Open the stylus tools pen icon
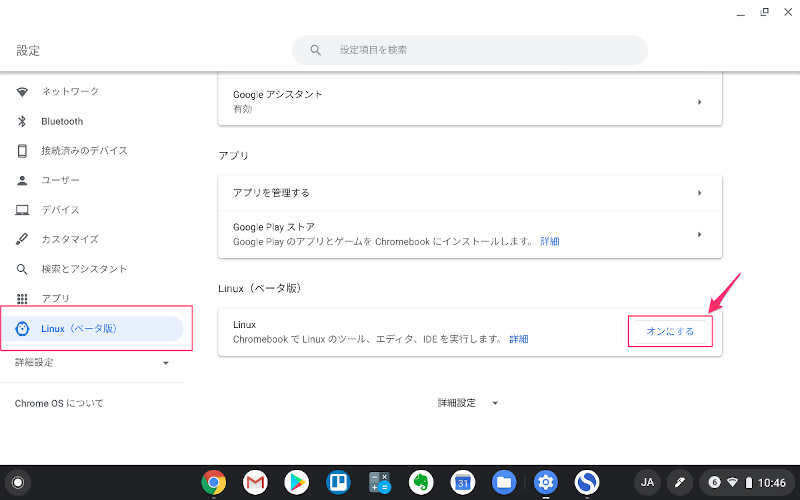The height and width of the screenshot is (500, 800). pos(680,482)
